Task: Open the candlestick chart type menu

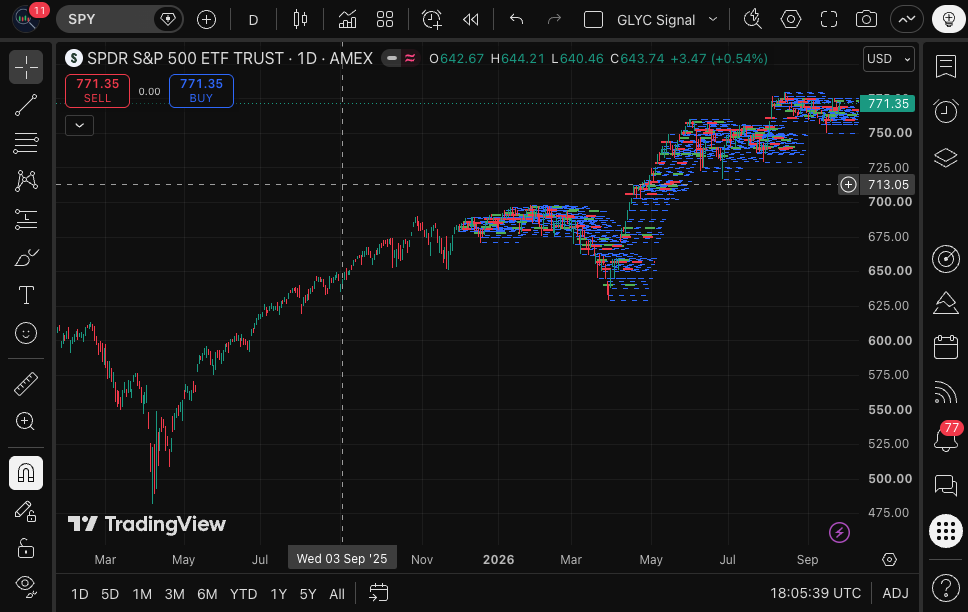Action: point(300,20)
